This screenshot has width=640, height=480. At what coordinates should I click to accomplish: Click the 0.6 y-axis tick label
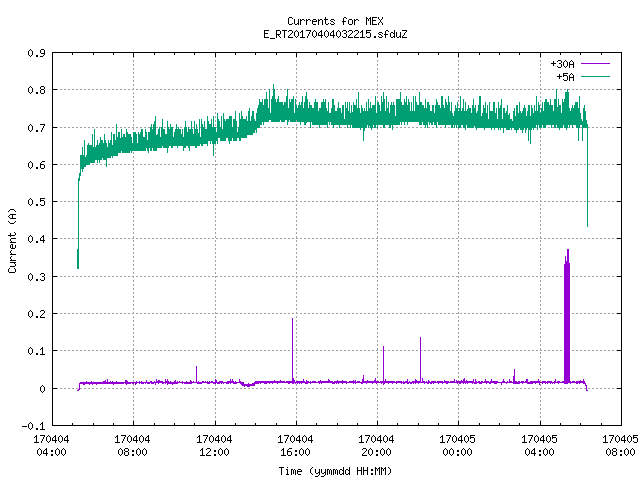(x=36, y=165)
